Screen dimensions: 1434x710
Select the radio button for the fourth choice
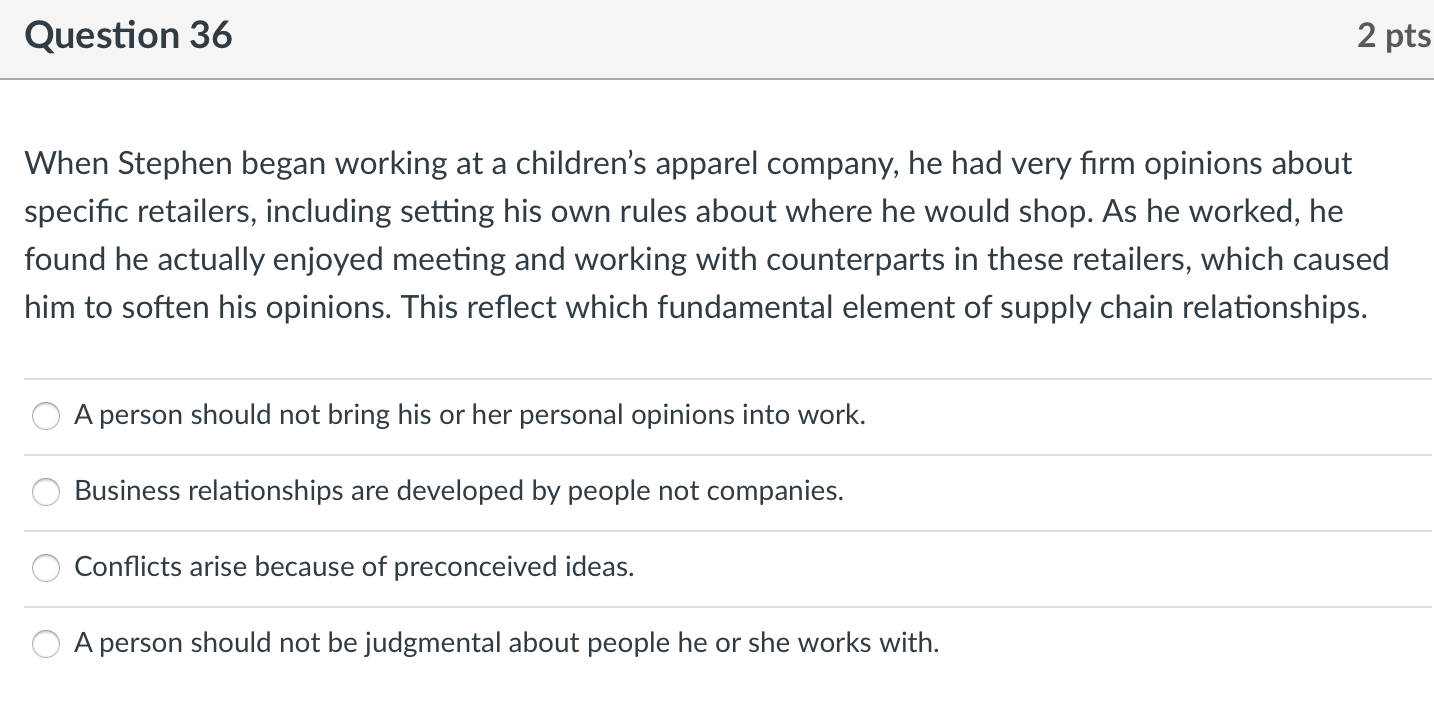(45, 644)
